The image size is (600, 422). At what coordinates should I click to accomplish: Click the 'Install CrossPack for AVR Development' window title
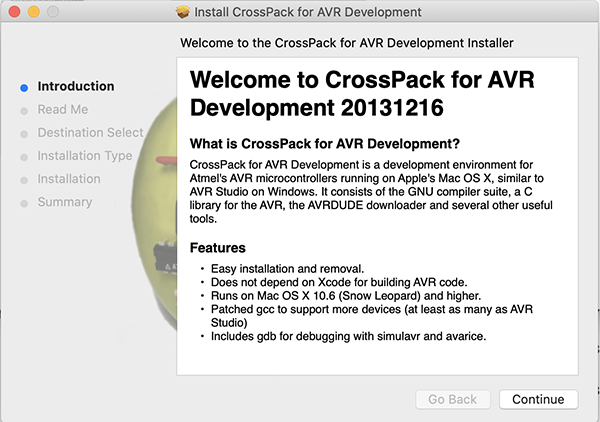(308, 12)
